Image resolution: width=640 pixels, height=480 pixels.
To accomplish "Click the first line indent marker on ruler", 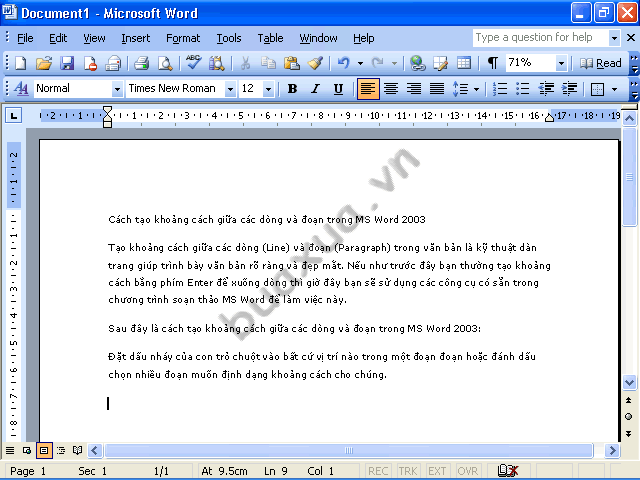I will (x=107, y=109).
